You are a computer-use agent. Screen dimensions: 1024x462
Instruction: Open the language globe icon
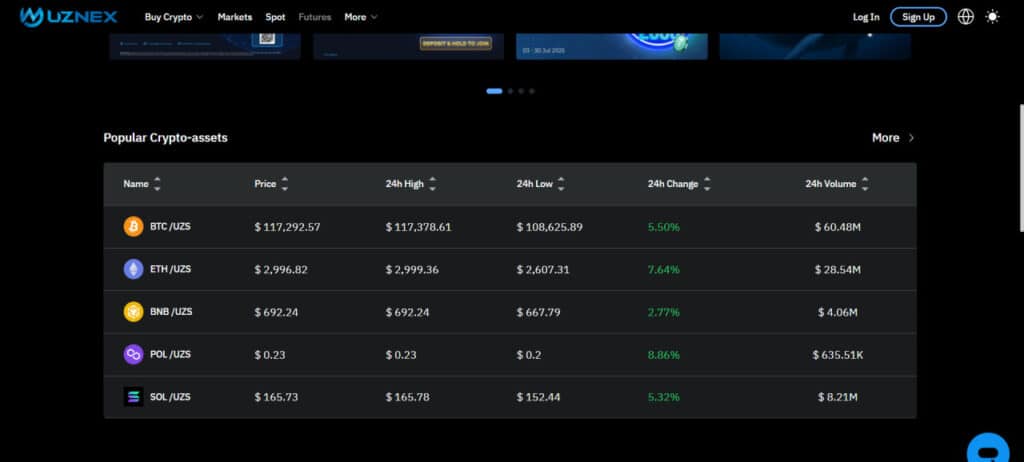pos(965,17)
